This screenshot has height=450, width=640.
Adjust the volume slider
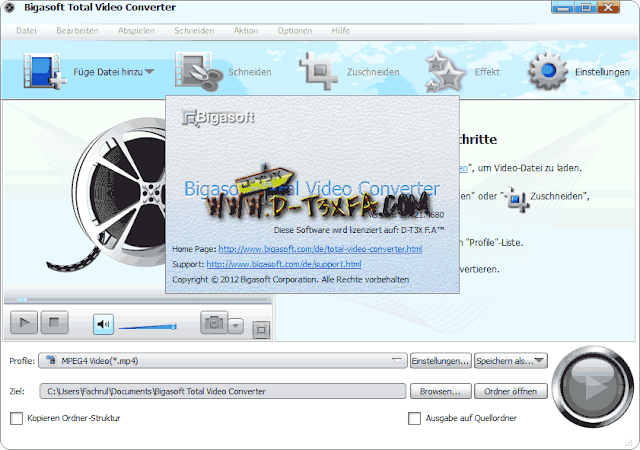coord(148,326)
